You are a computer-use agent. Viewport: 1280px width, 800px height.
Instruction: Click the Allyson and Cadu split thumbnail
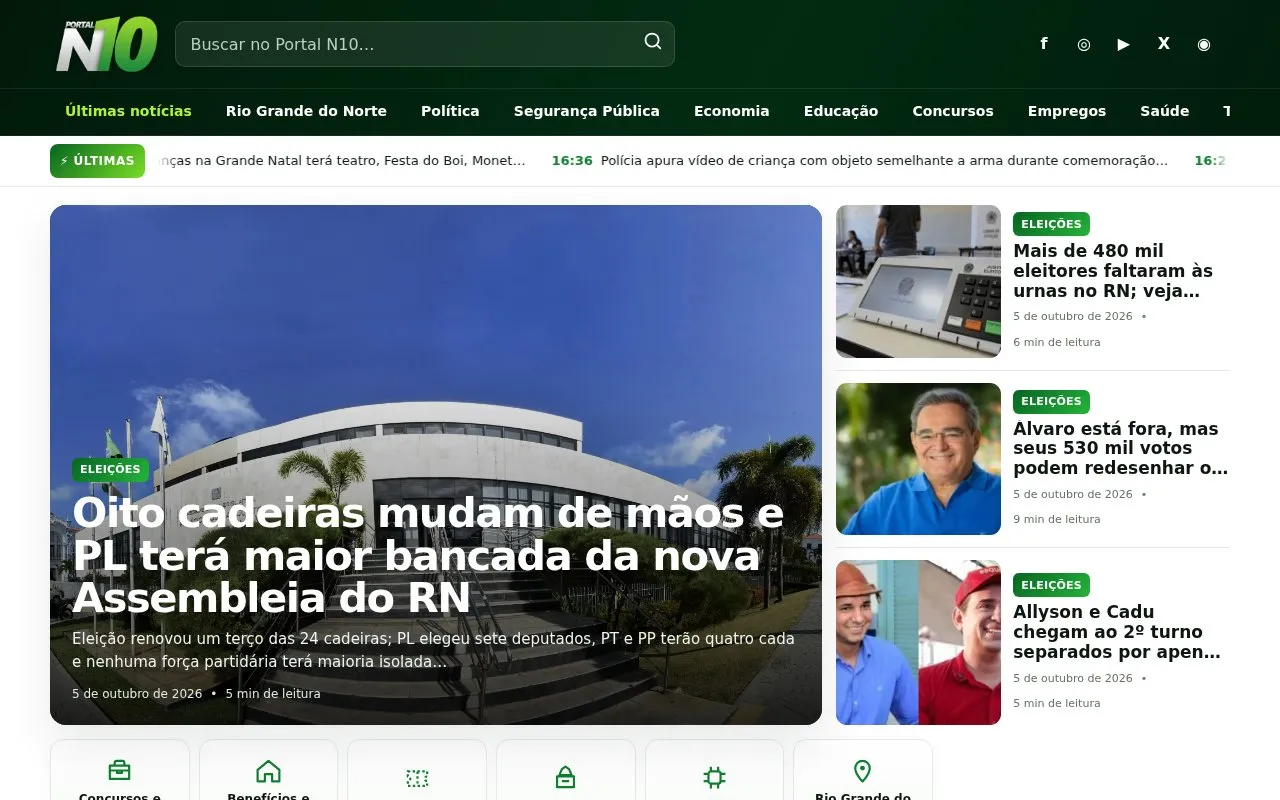point(918,642)
